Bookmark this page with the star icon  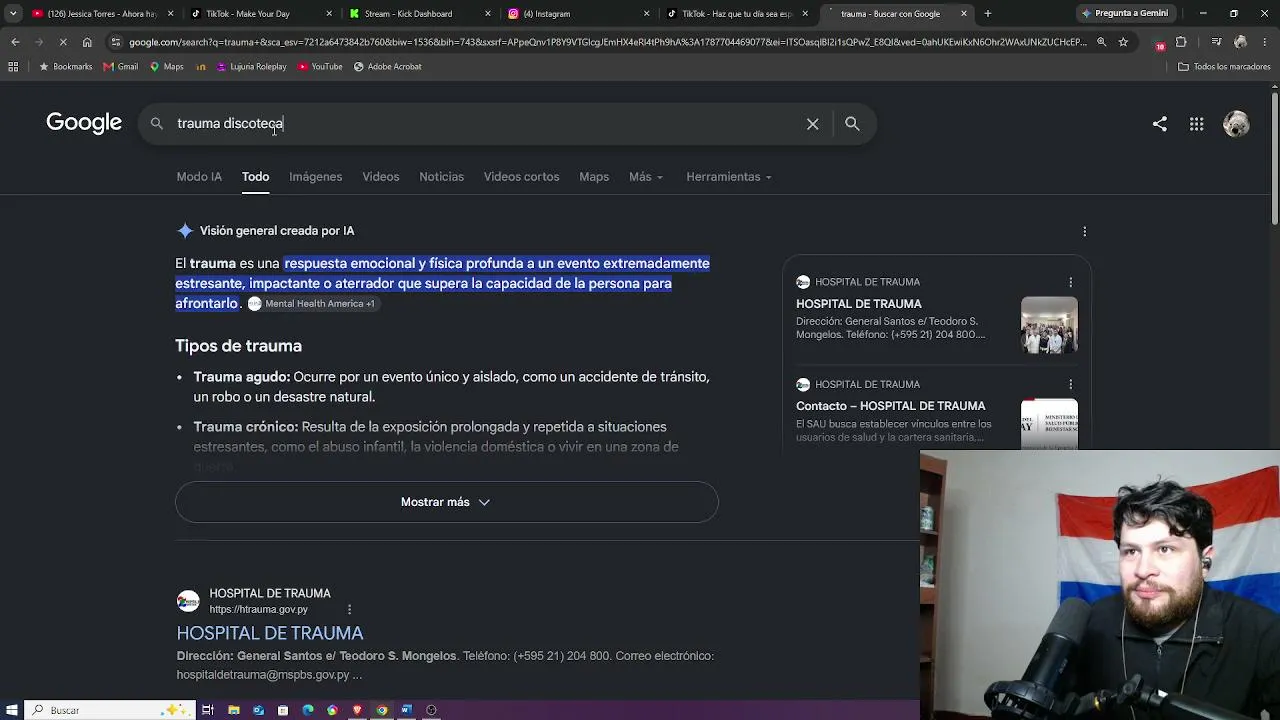(1123, 42)
